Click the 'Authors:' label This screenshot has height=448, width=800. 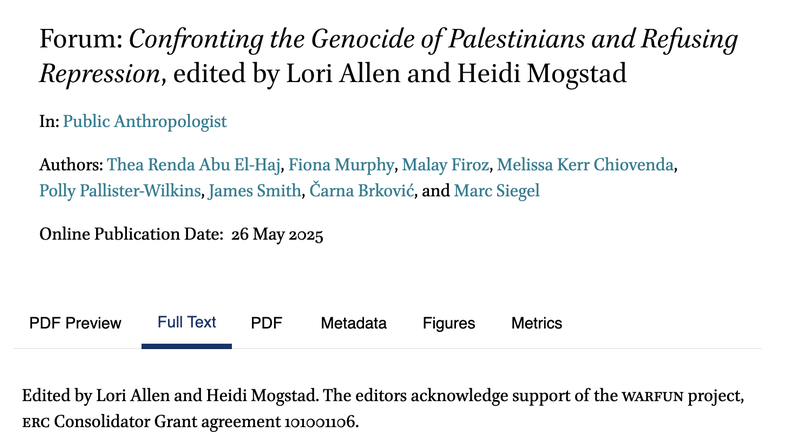(x=71, y=165)
